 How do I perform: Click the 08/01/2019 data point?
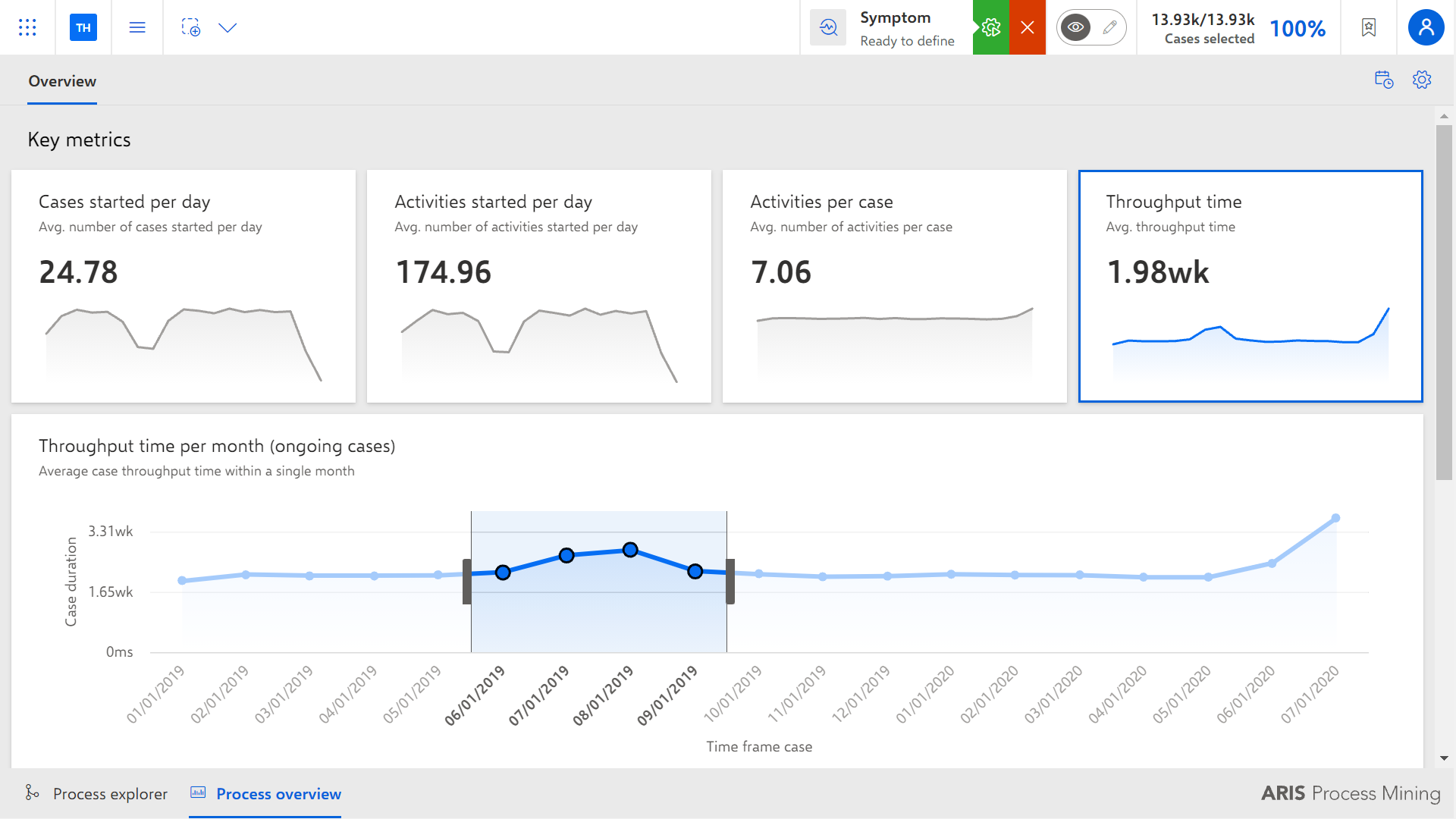tap(630, 550)
